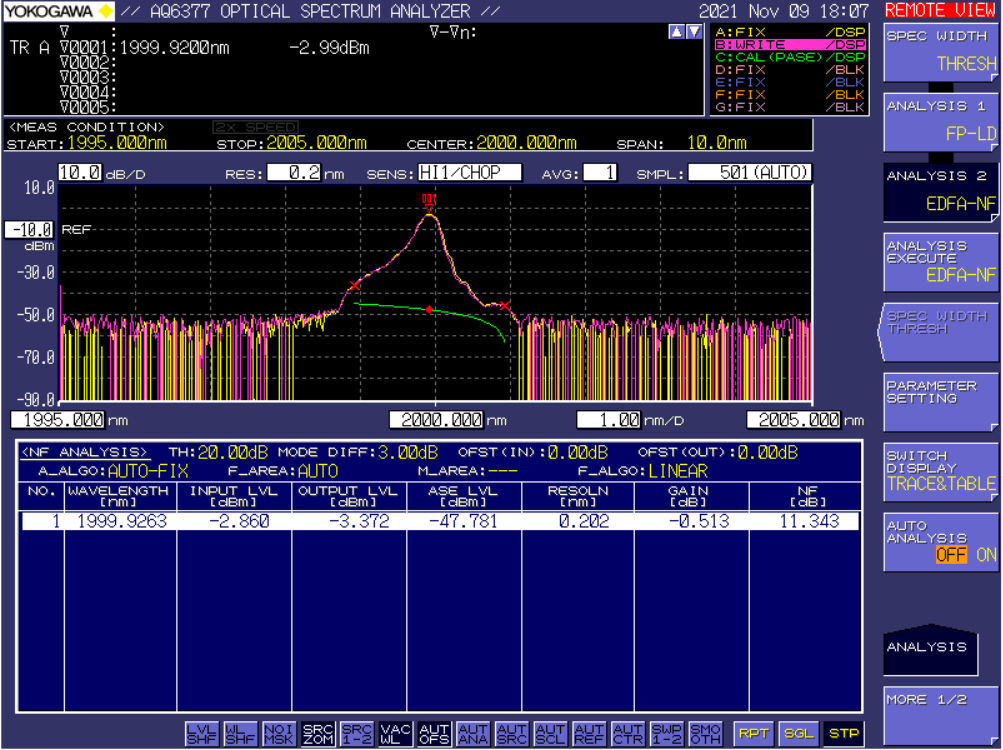Viewport: 1003px width, 750px height.
Task: Click the SMO OTH status icon
Action: (x=706, y=734)
